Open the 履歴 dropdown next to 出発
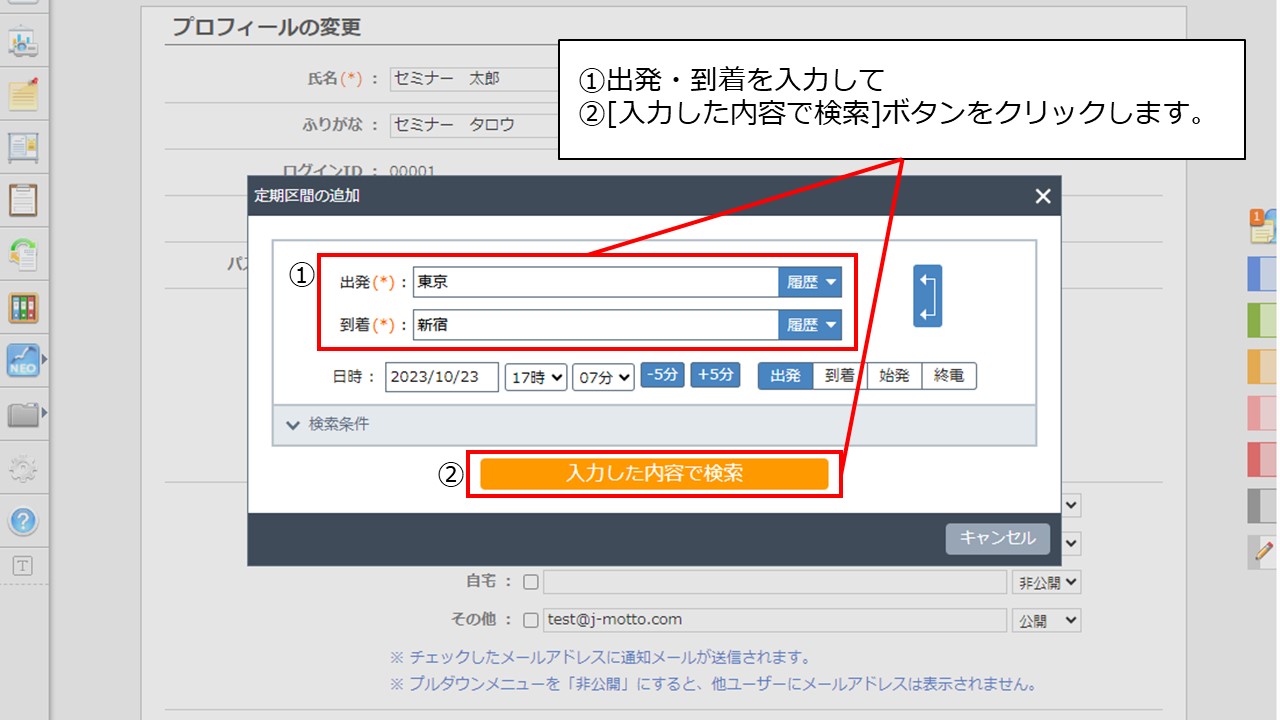Image resolution: width=1280 pixels, height=720 pixels. point(812,282)
